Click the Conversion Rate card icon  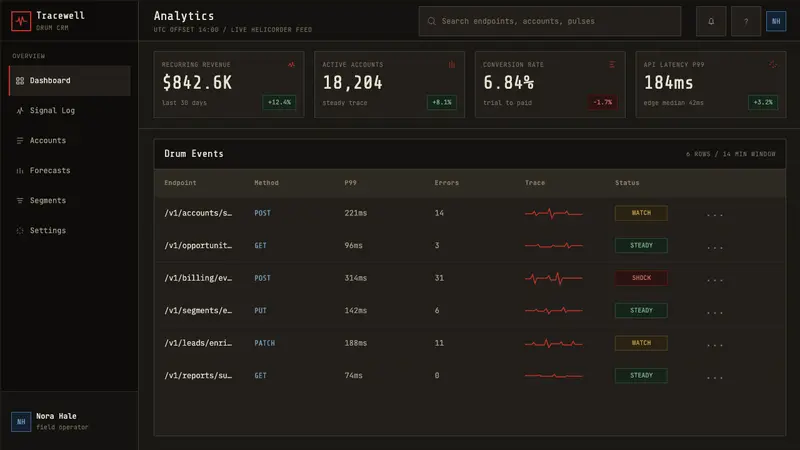pyautogui.click(x=612, y=64)
